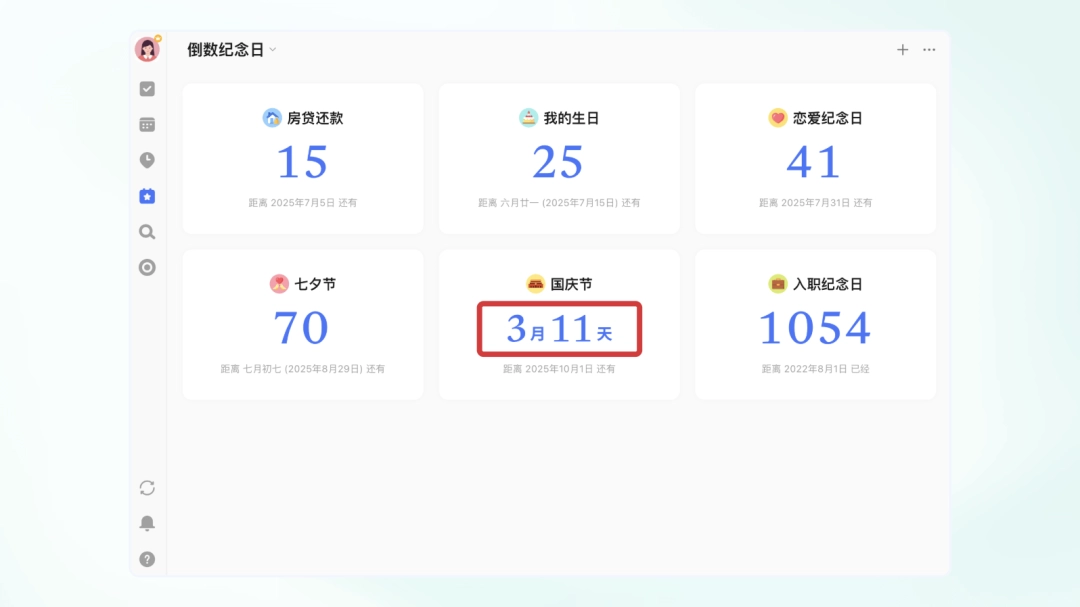The height and width of the screenshot is (607, 1080).
Task: Open search from the sidebar
Action: click(147, 232)
